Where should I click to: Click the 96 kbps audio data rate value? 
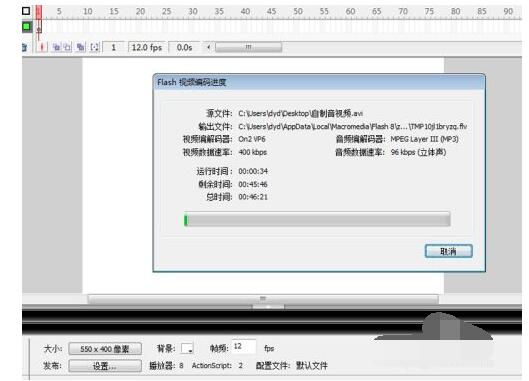(418, 152)
